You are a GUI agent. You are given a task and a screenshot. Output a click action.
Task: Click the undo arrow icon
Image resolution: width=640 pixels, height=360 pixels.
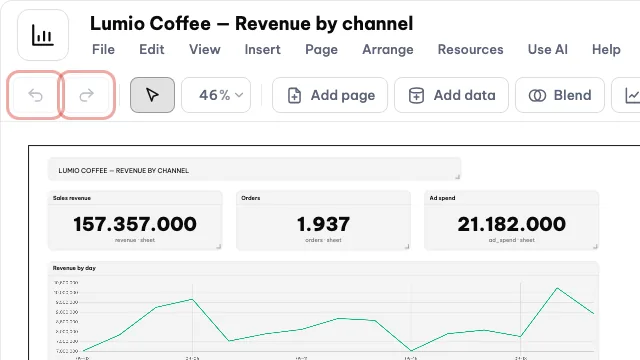[x=35, y=95]
